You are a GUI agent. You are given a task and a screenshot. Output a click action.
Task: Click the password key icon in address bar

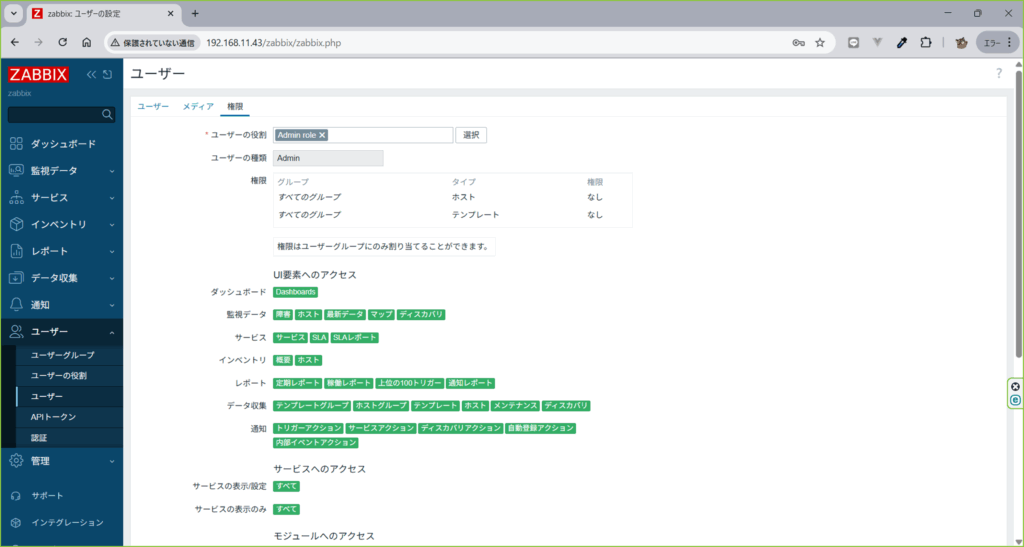(x=798, y=43)
